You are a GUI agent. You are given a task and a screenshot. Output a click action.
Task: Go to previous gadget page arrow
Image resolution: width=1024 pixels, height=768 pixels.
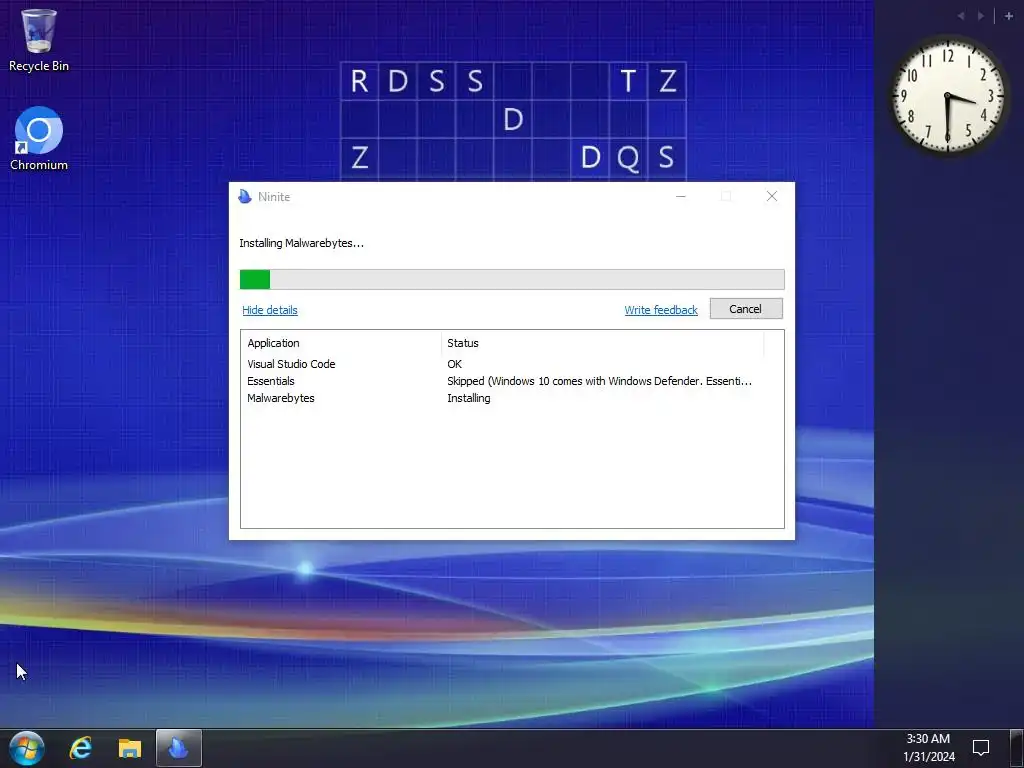tap(961, 16)
